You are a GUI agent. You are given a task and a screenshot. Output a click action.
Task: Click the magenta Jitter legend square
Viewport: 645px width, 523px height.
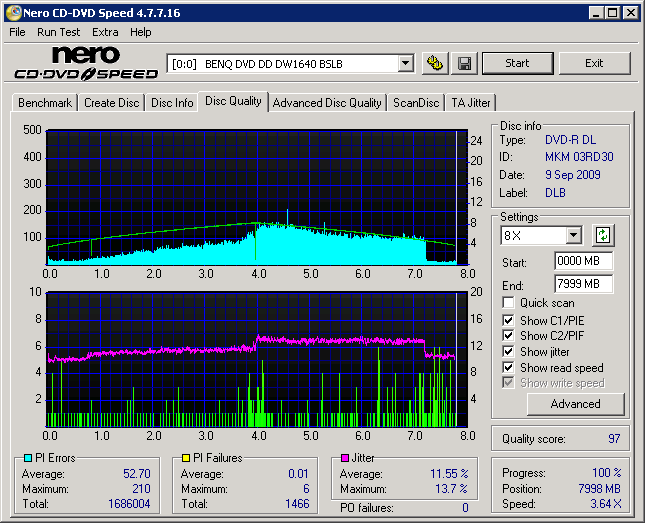345,458
